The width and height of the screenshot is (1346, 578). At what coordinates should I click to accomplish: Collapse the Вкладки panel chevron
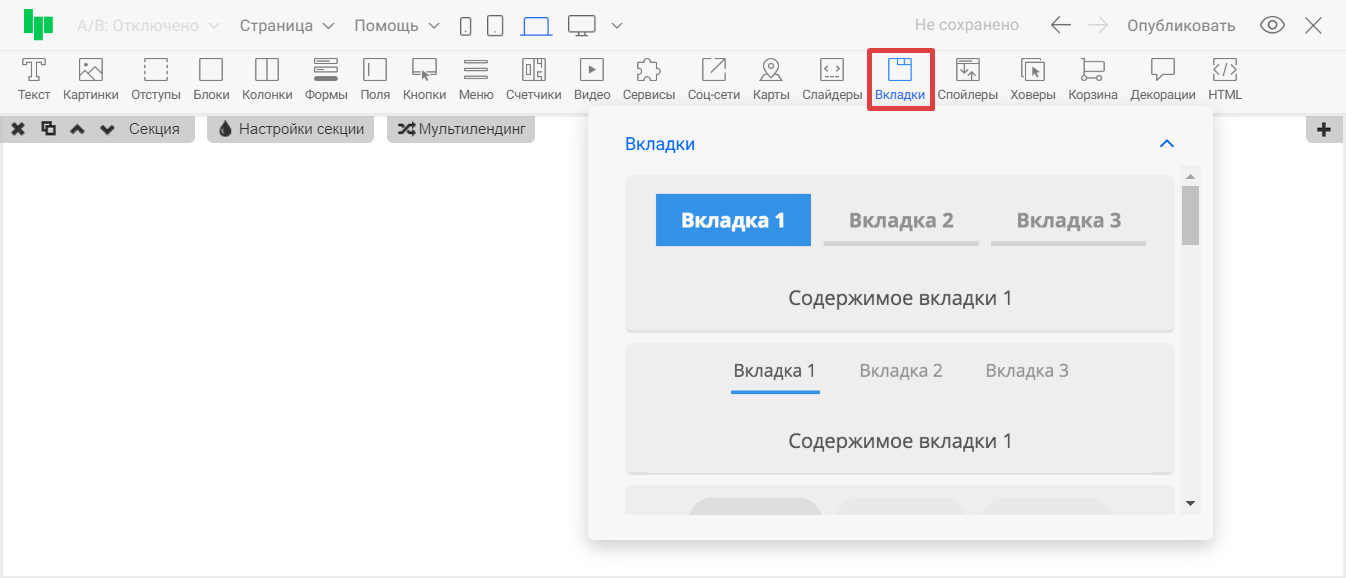coord(1166,144)
